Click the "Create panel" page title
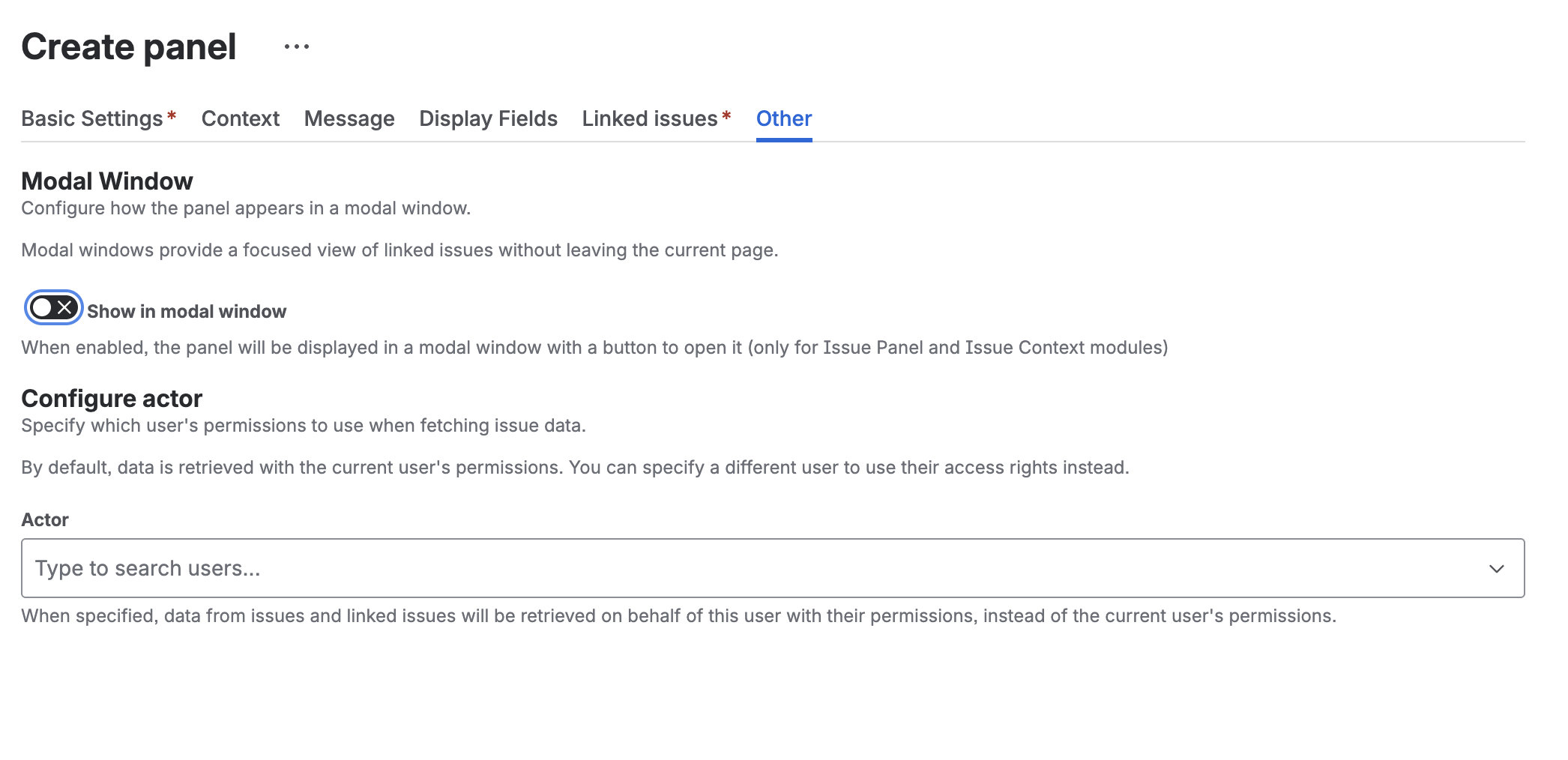 pyautogui.click(x=127, y=46)
